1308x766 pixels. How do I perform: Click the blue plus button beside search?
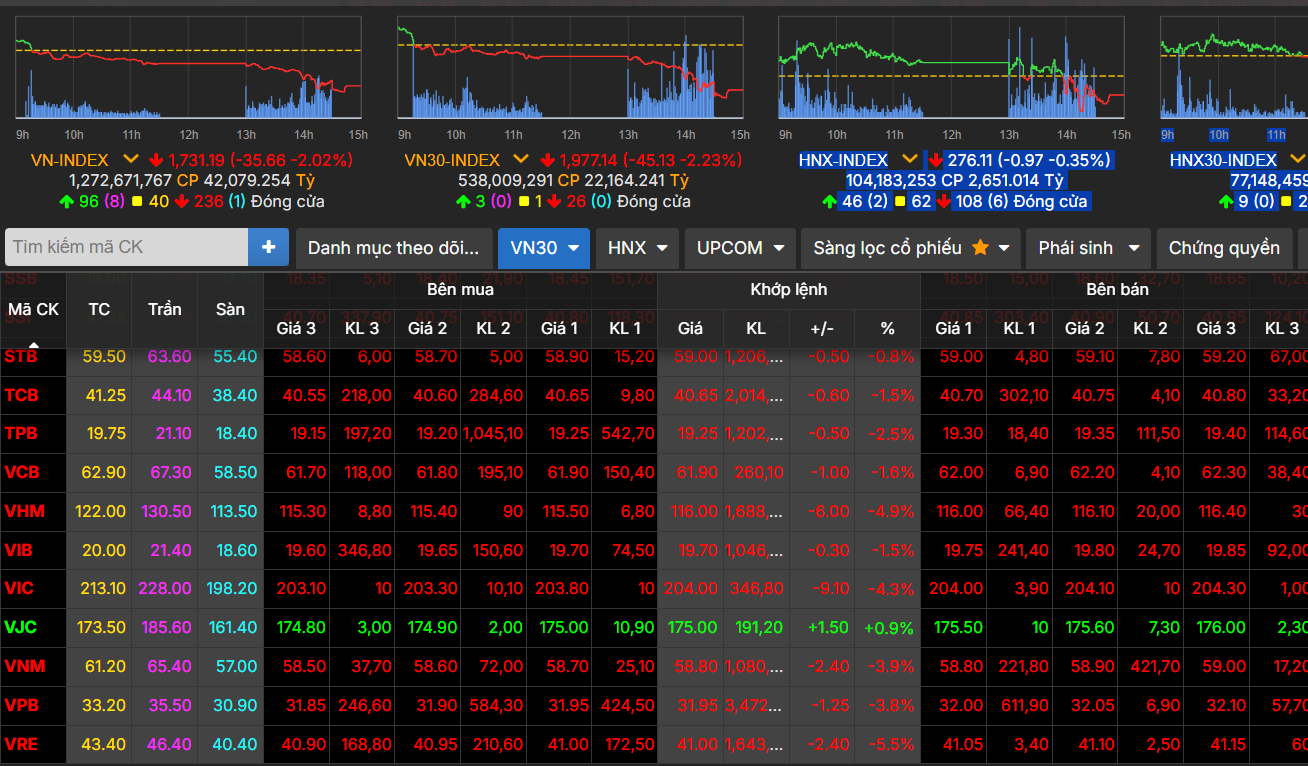tap(268, 247)
